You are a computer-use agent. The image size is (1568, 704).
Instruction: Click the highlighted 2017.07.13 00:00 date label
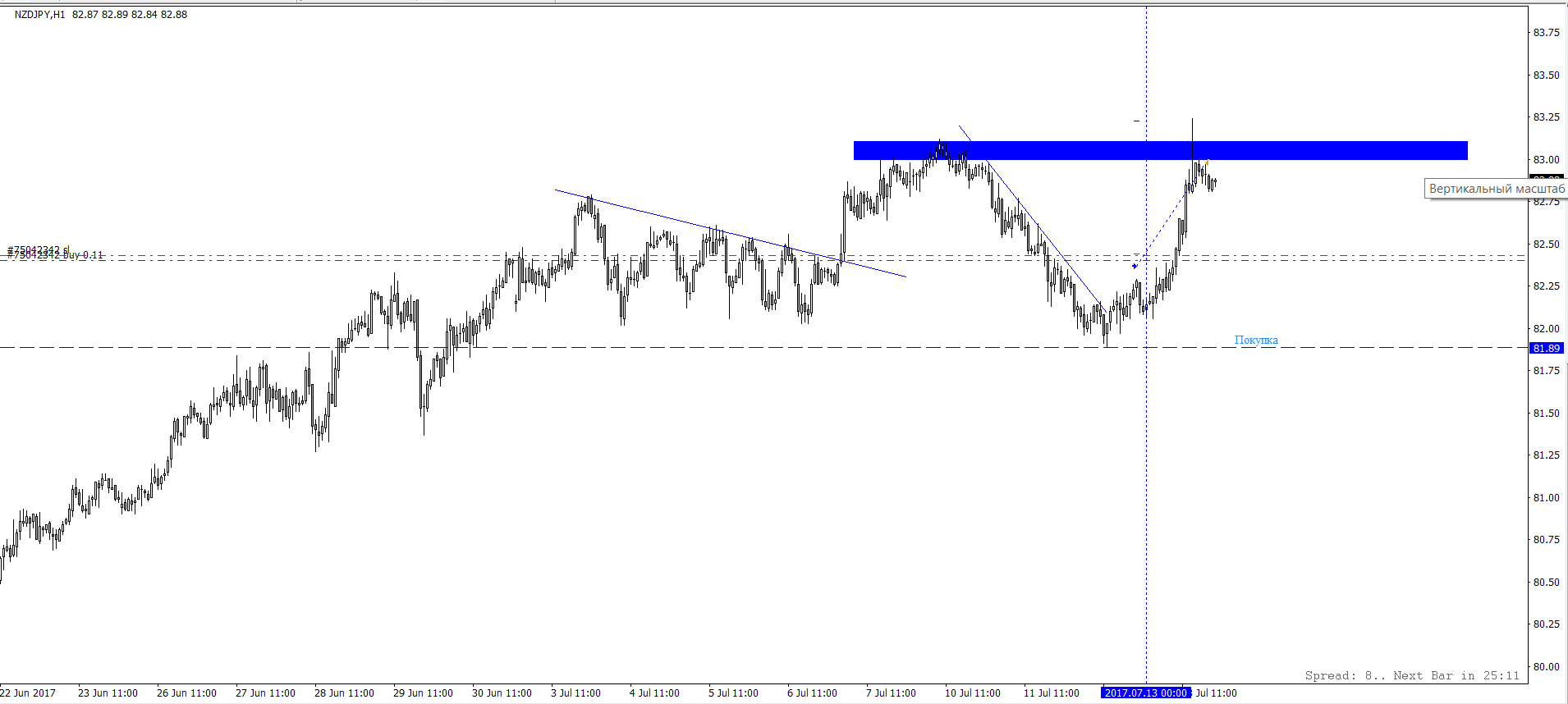(1145, 693)
